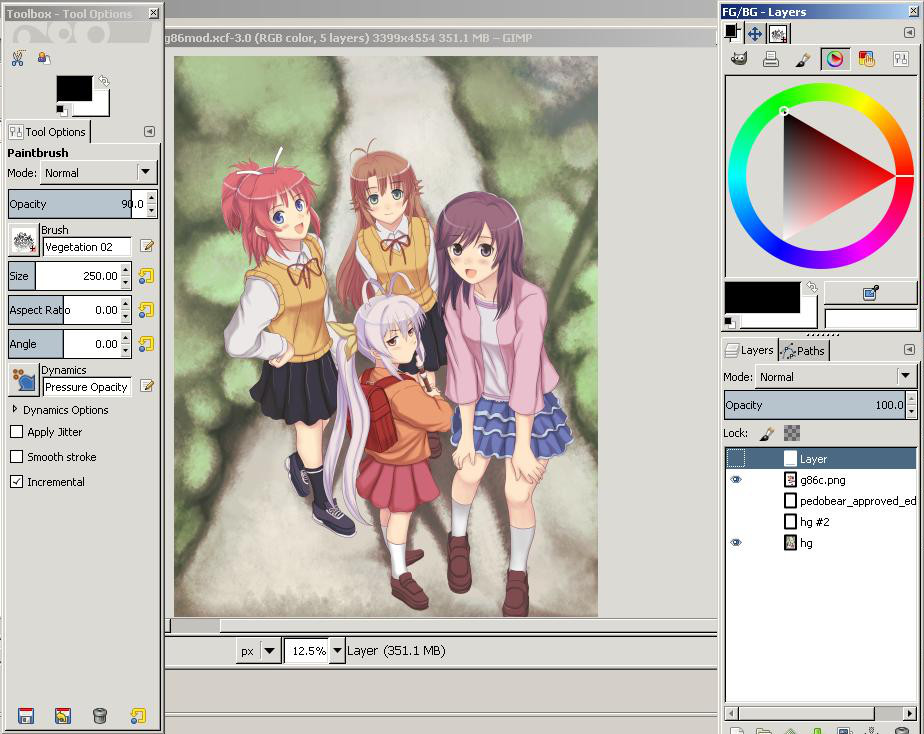This screenshot has width=924, height=734.
Task: Switch to the Layers tab
Action: click(750, 350)
